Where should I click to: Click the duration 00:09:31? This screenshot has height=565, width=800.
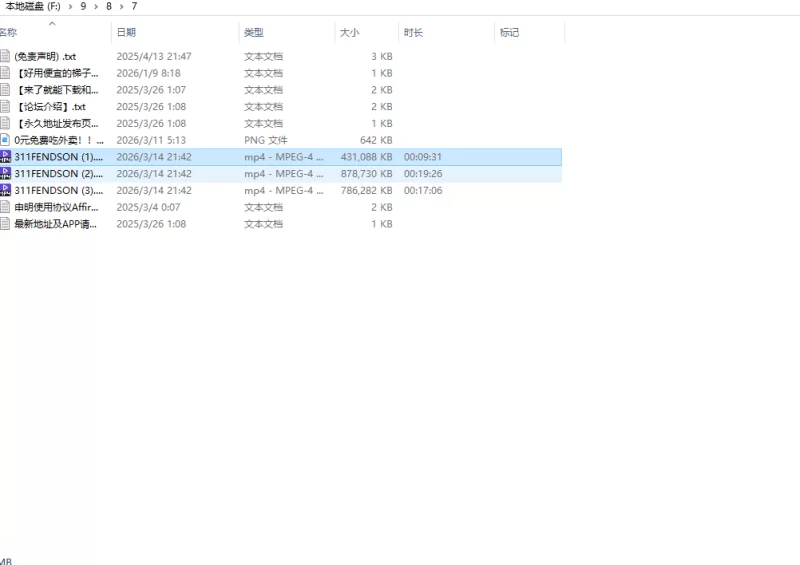pyautogui.click(x=423, y=157)
